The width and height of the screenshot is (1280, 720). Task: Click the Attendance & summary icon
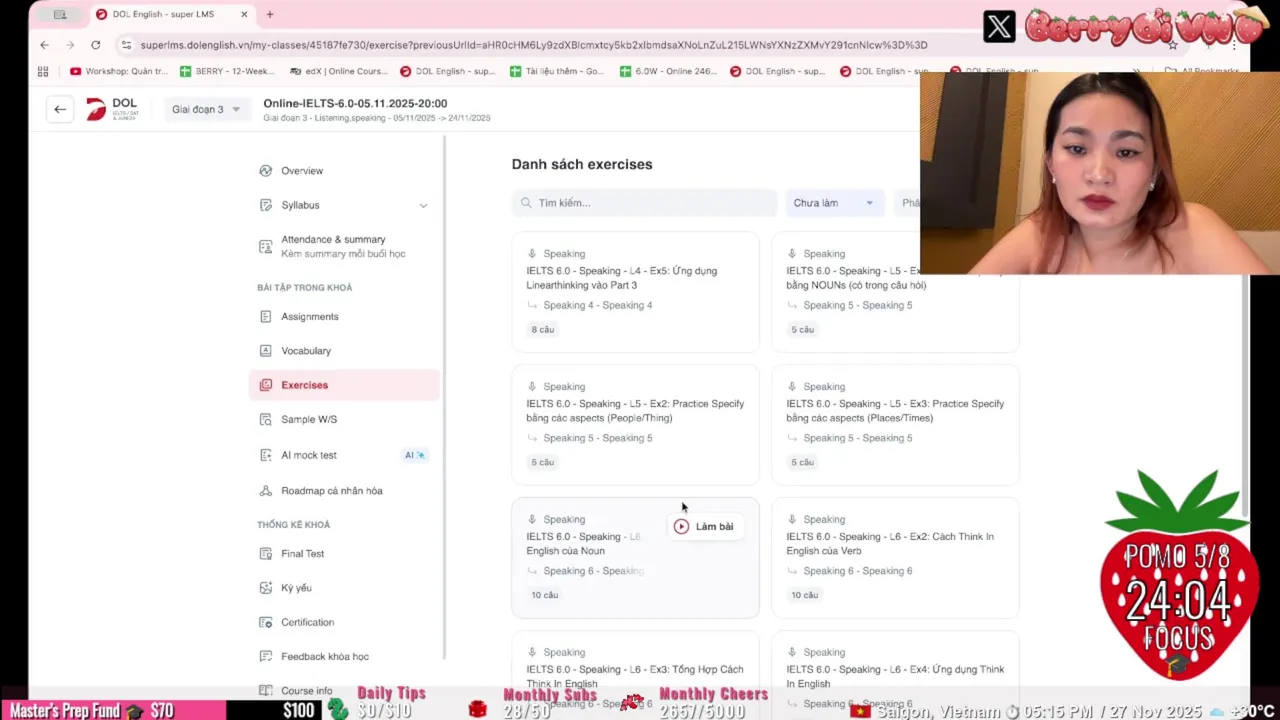point(265,246)
